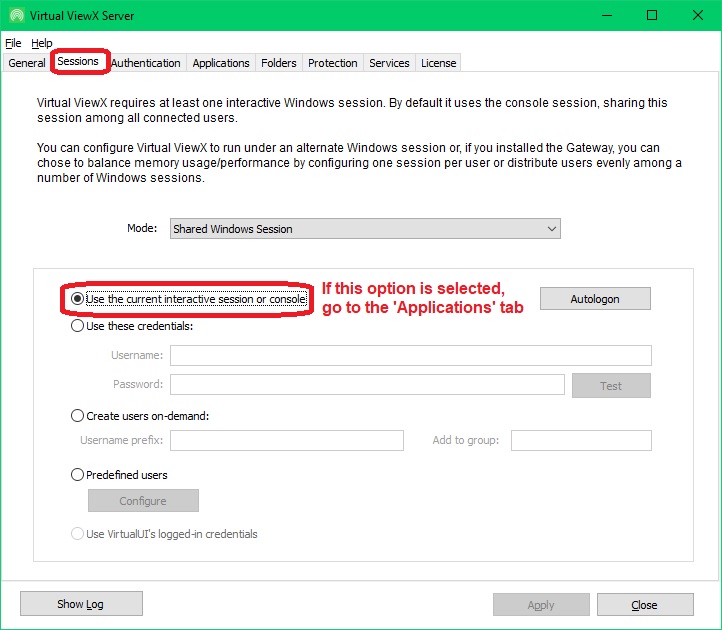Screen dimensions: 722x630
Task: Open the Help menu
Action: (41, 43)
